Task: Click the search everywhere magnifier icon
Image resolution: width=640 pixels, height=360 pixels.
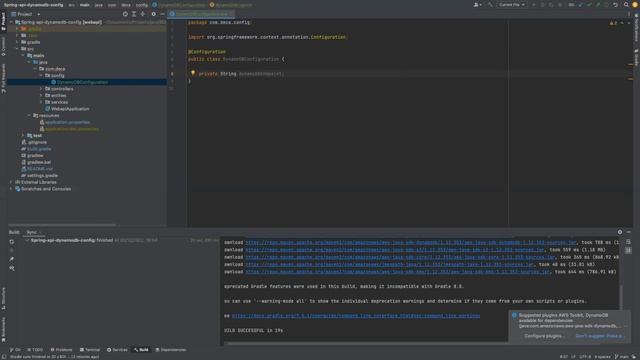Action: point(626,5)
